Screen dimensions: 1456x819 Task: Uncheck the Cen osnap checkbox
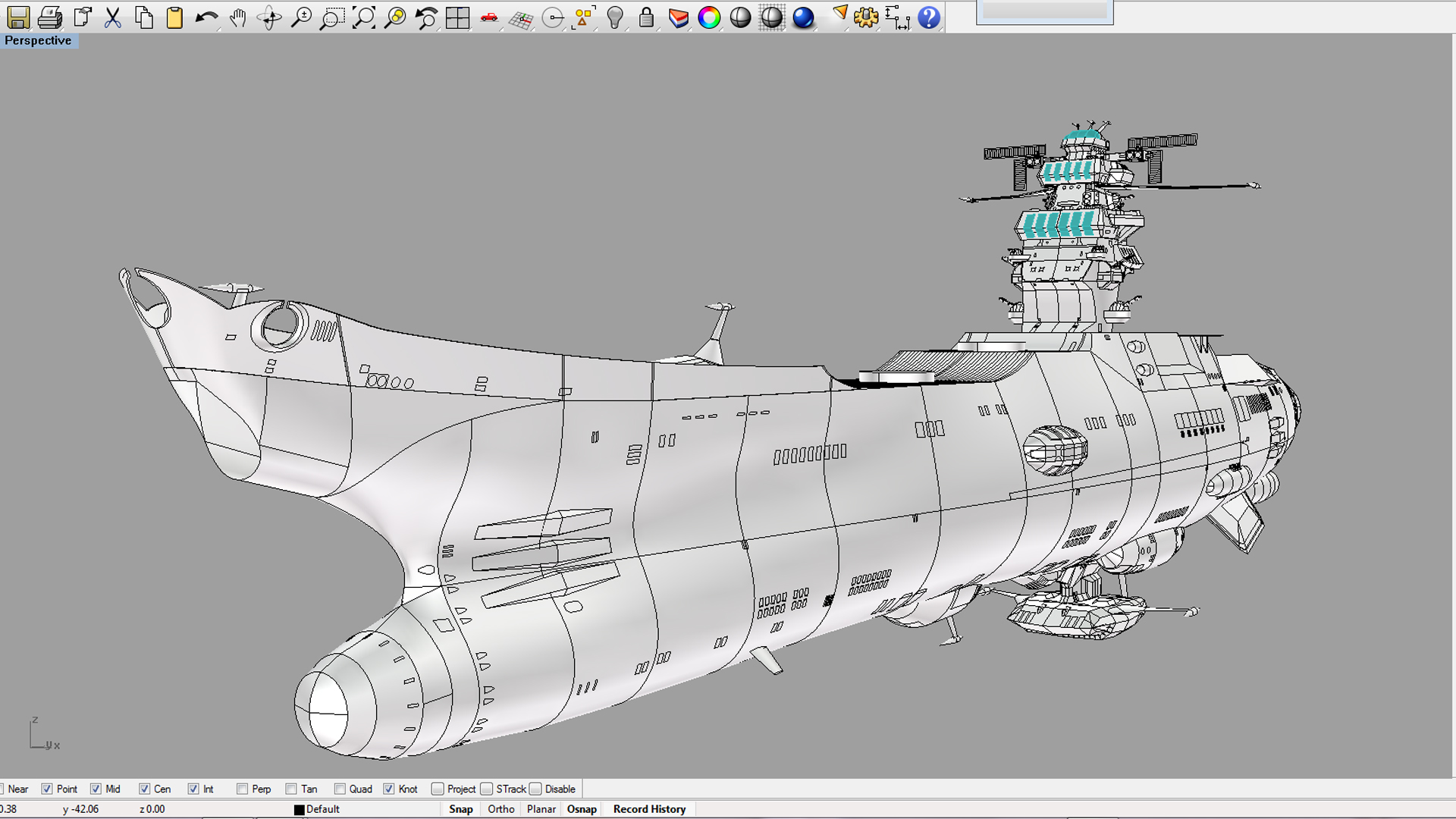click(144, 789)
